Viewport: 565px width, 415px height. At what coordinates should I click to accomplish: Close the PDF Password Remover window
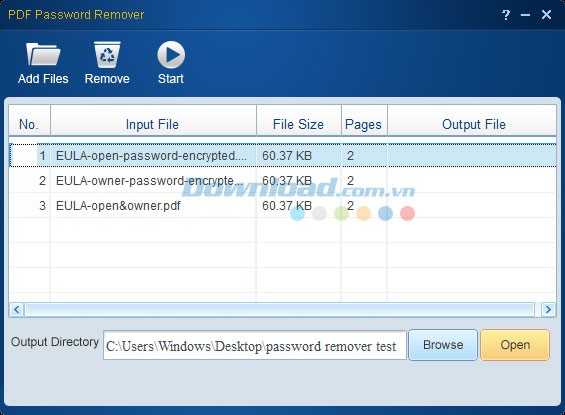pyautogui.click(x=546, y=15)
